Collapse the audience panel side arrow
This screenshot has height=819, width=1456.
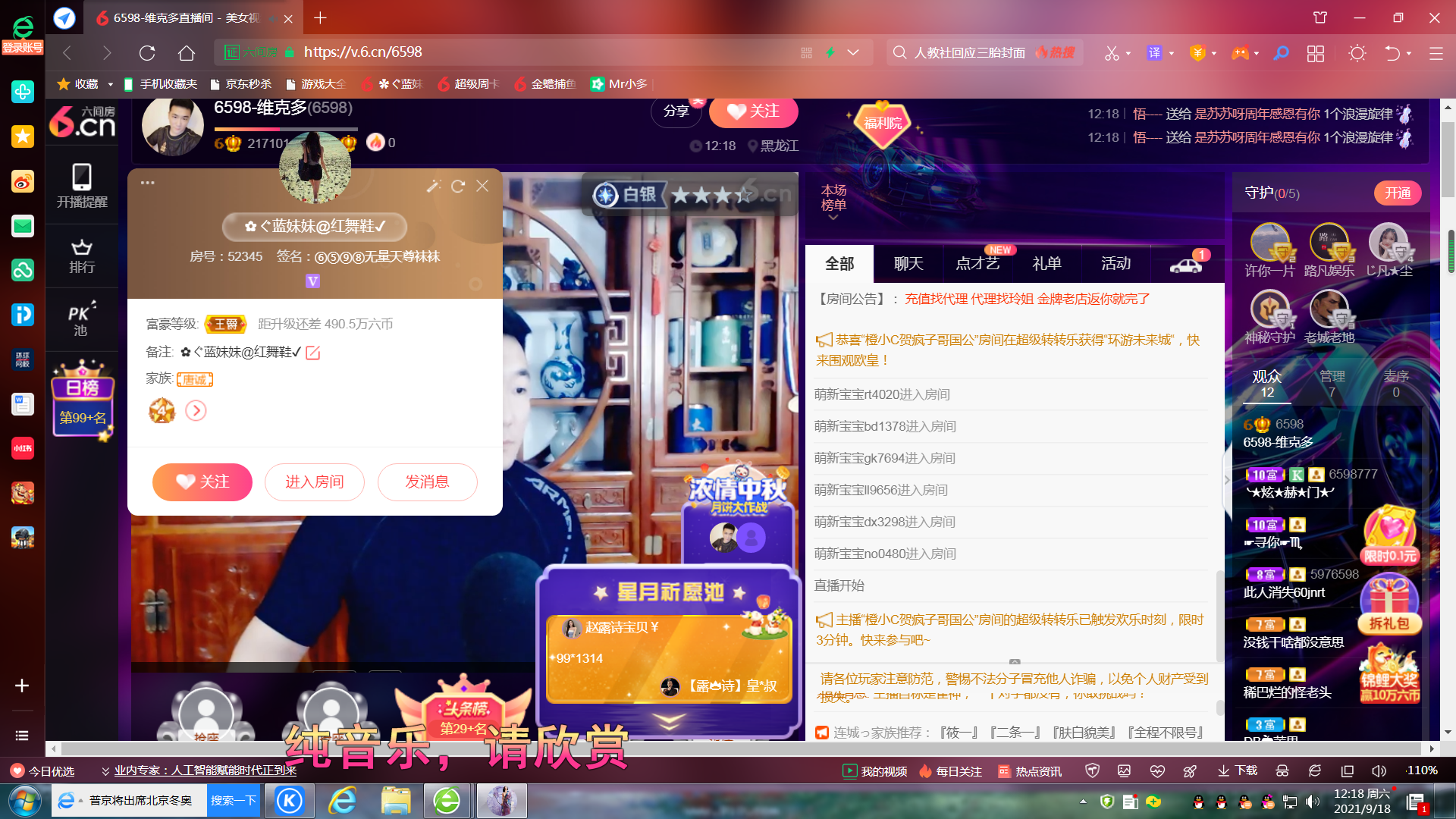1227,479
